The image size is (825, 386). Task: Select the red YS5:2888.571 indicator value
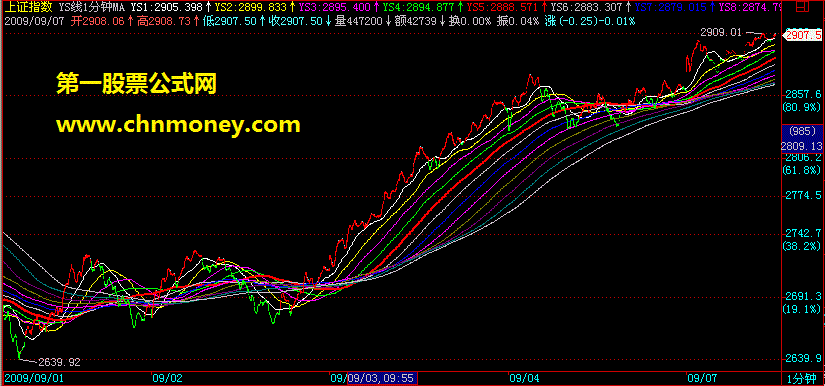pyautogui.click(x=502, y=7)
